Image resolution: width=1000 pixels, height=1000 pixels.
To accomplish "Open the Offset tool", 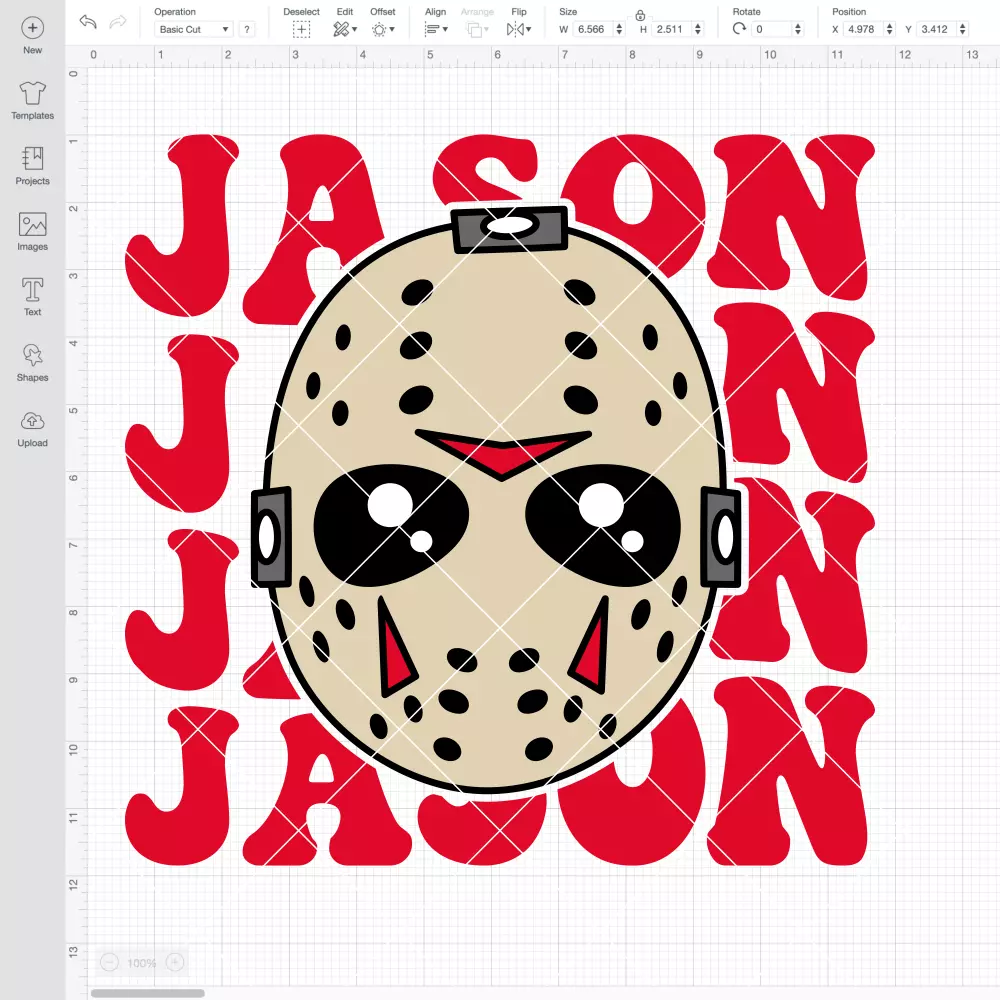I will [383, 29].
